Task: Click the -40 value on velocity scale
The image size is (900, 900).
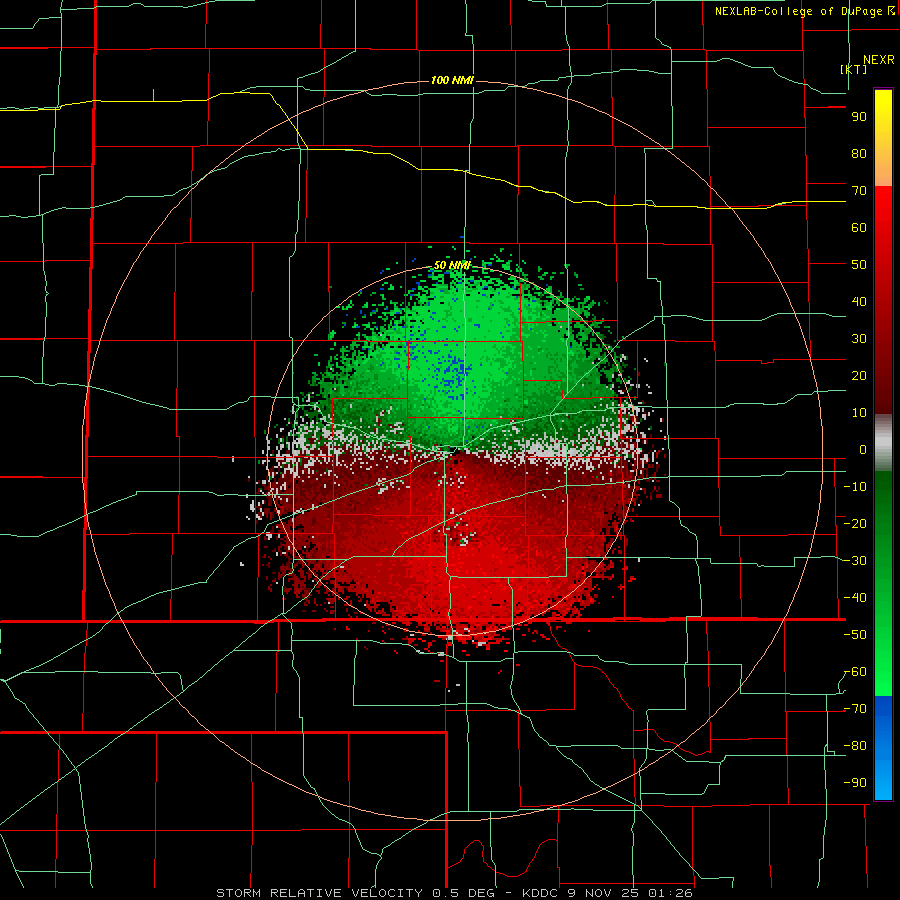Action: [855, 598]
